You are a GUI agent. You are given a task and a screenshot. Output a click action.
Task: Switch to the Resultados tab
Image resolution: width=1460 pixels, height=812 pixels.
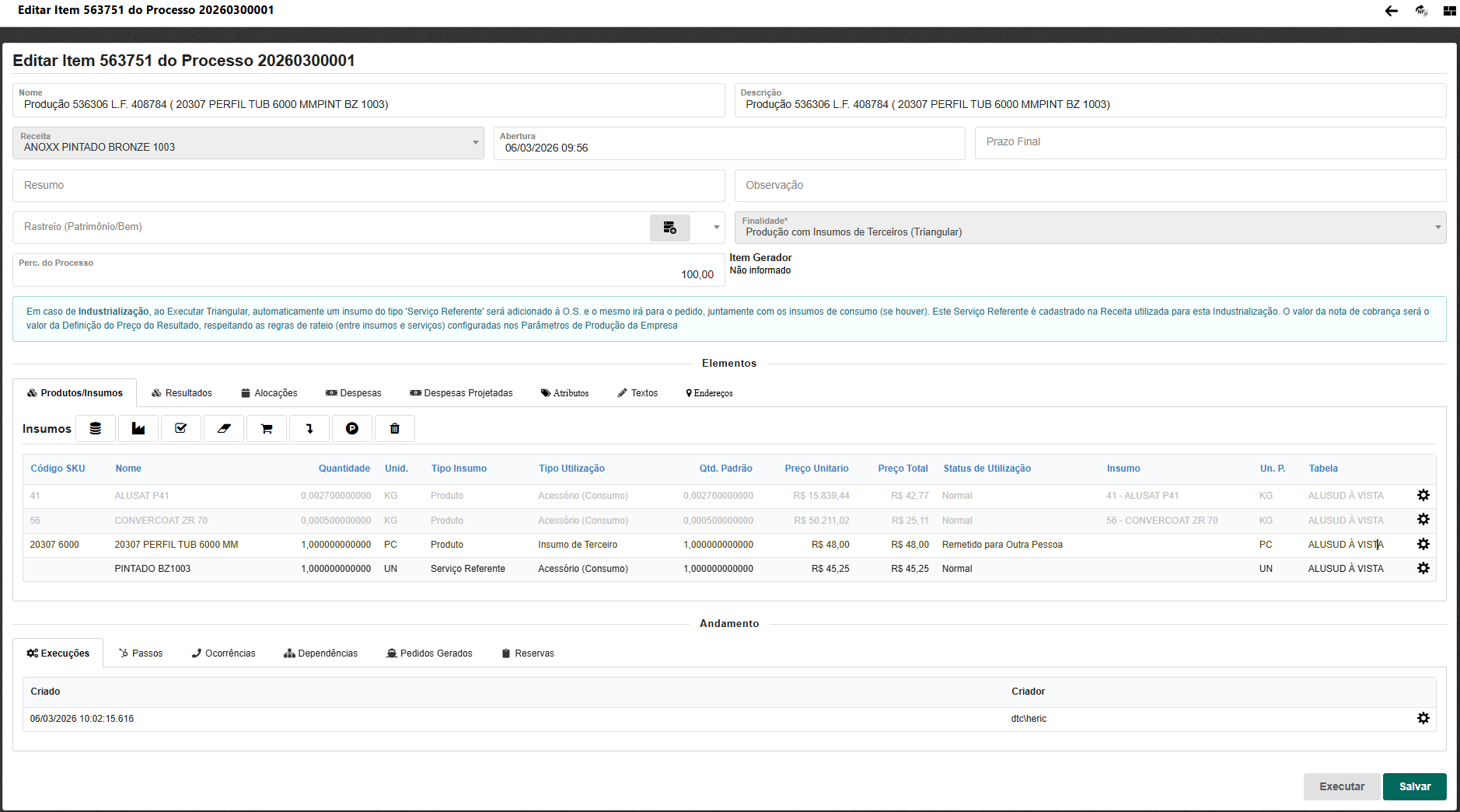(x=182, y=393)
